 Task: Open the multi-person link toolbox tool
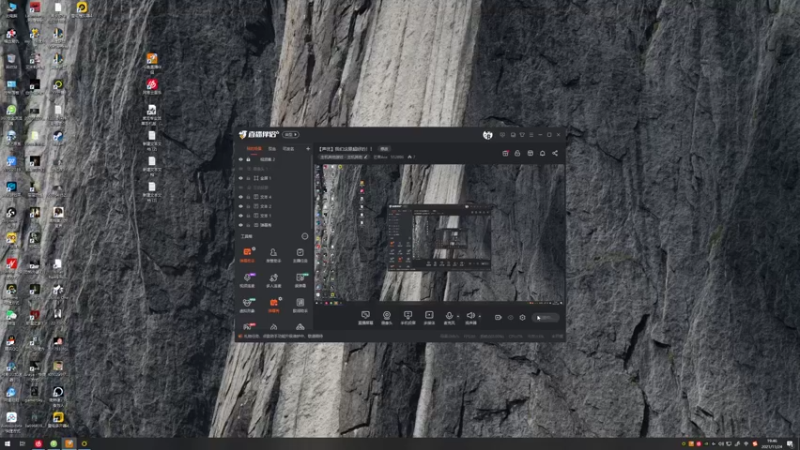(273, 280)
